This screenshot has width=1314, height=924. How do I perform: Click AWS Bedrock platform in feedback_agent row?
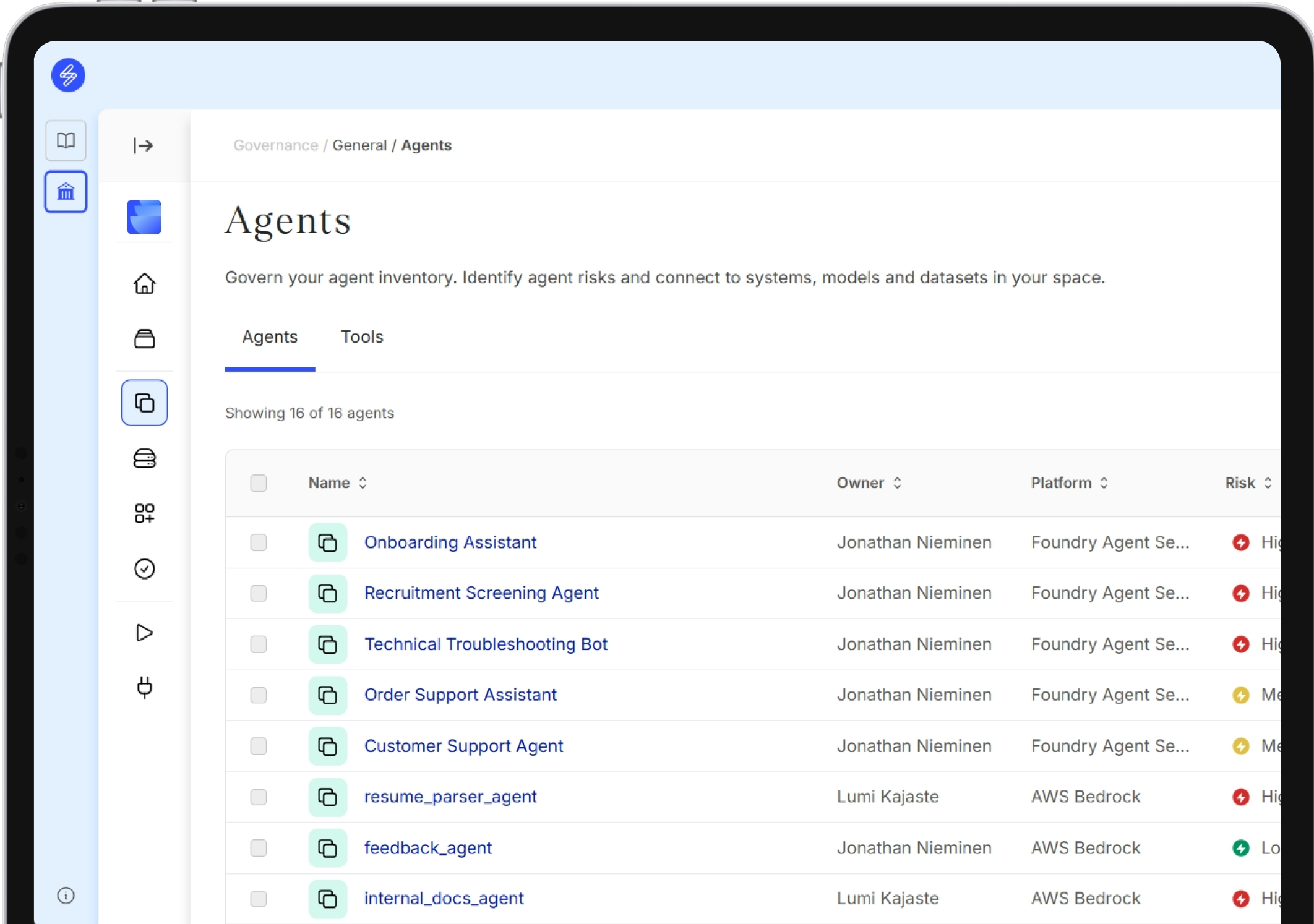coord(1086,848)
